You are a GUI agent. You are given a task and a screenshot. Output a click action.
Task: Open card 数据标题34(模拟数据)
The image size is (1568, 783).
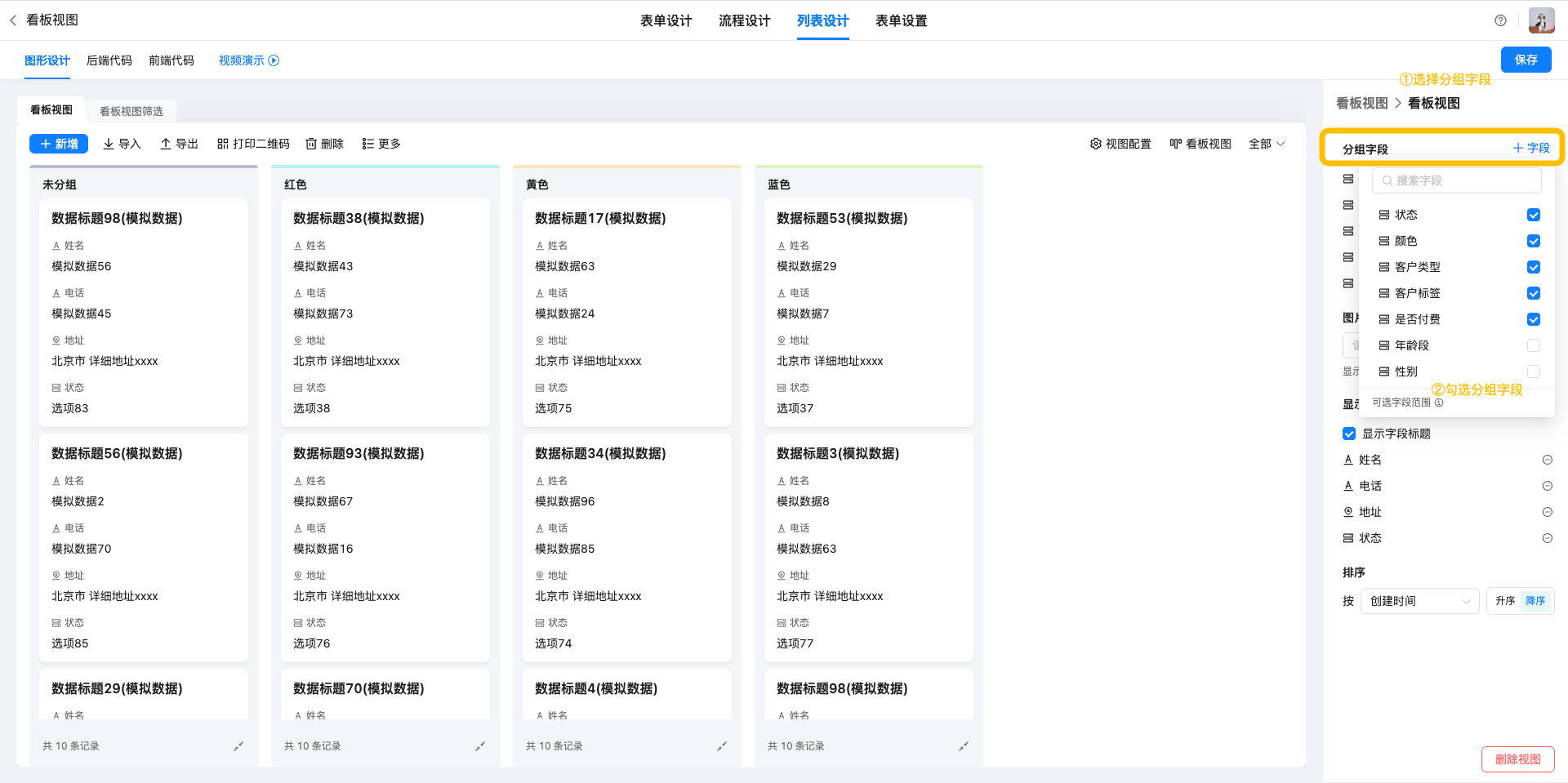click(627, 548)
